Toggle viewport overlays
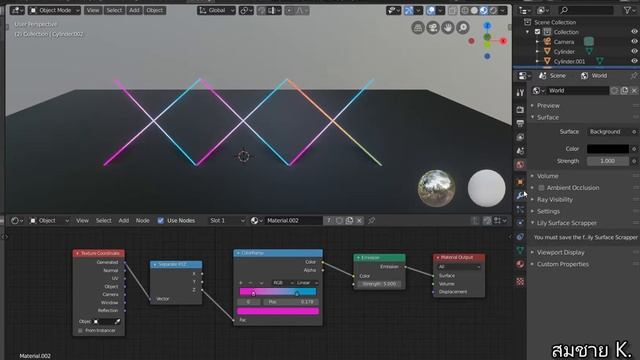Viewport: 640px width, 360px height. coord(431,11)
